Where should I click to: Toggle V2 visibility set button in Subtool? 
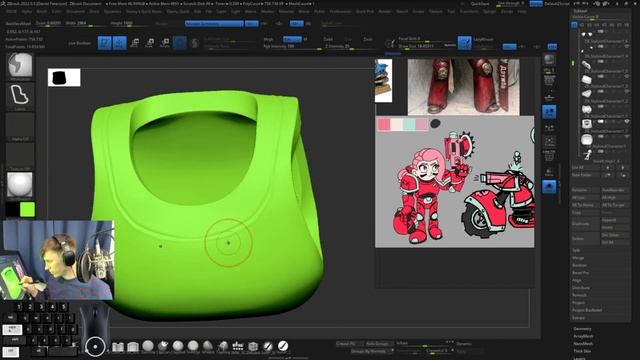click(582, 25)
